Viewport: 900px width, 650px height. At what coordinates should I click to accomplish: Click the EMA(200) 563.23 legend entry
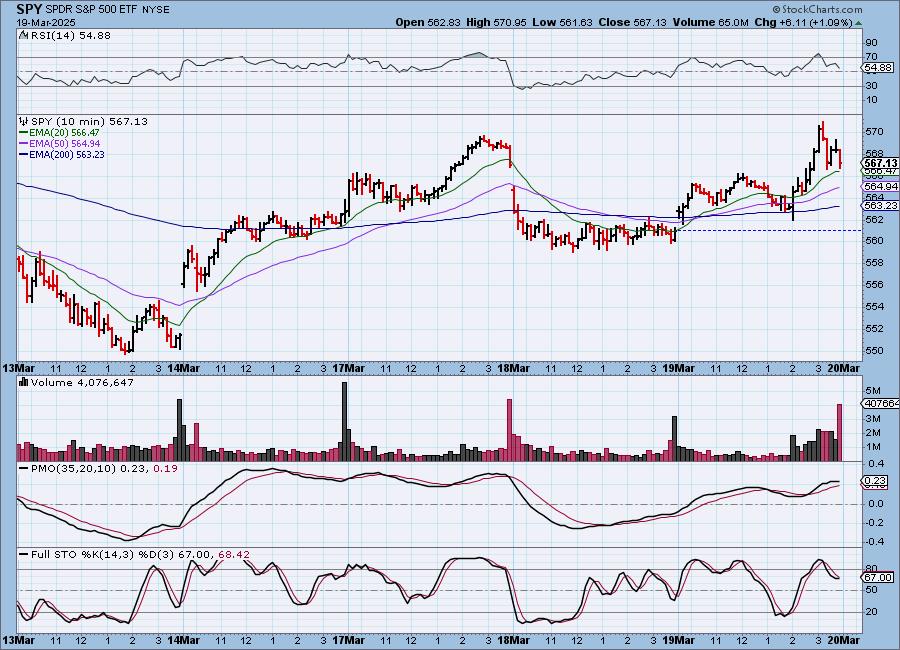62,154
